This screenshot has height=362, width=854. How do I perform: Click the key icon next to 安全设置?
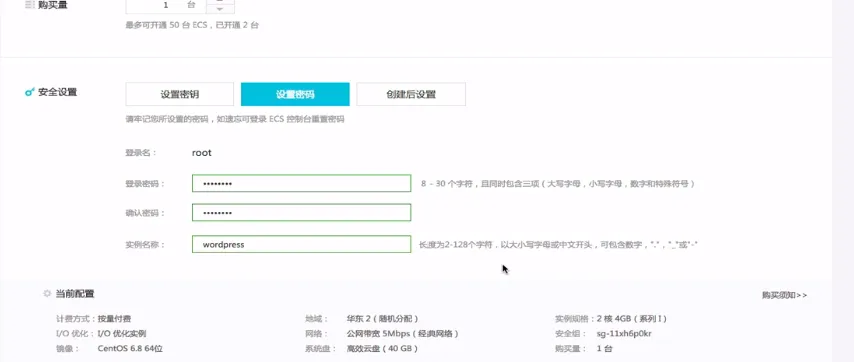click(x=30, y=93)
